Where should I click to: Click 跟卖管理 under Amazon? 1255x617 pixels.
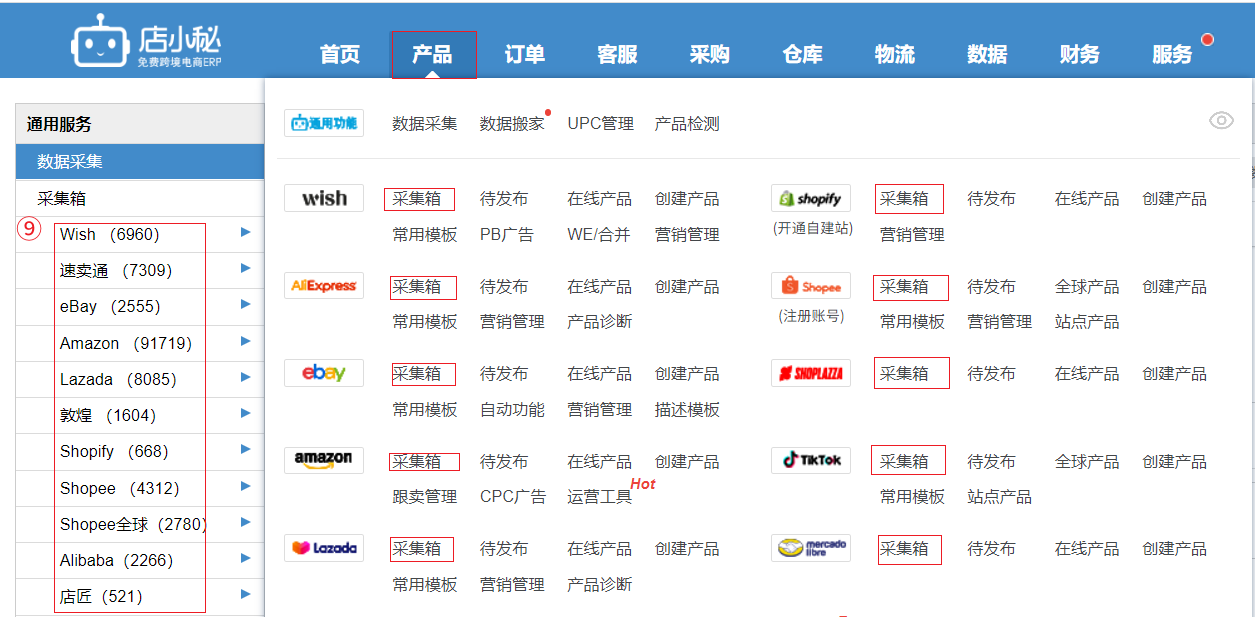(425, 497)
